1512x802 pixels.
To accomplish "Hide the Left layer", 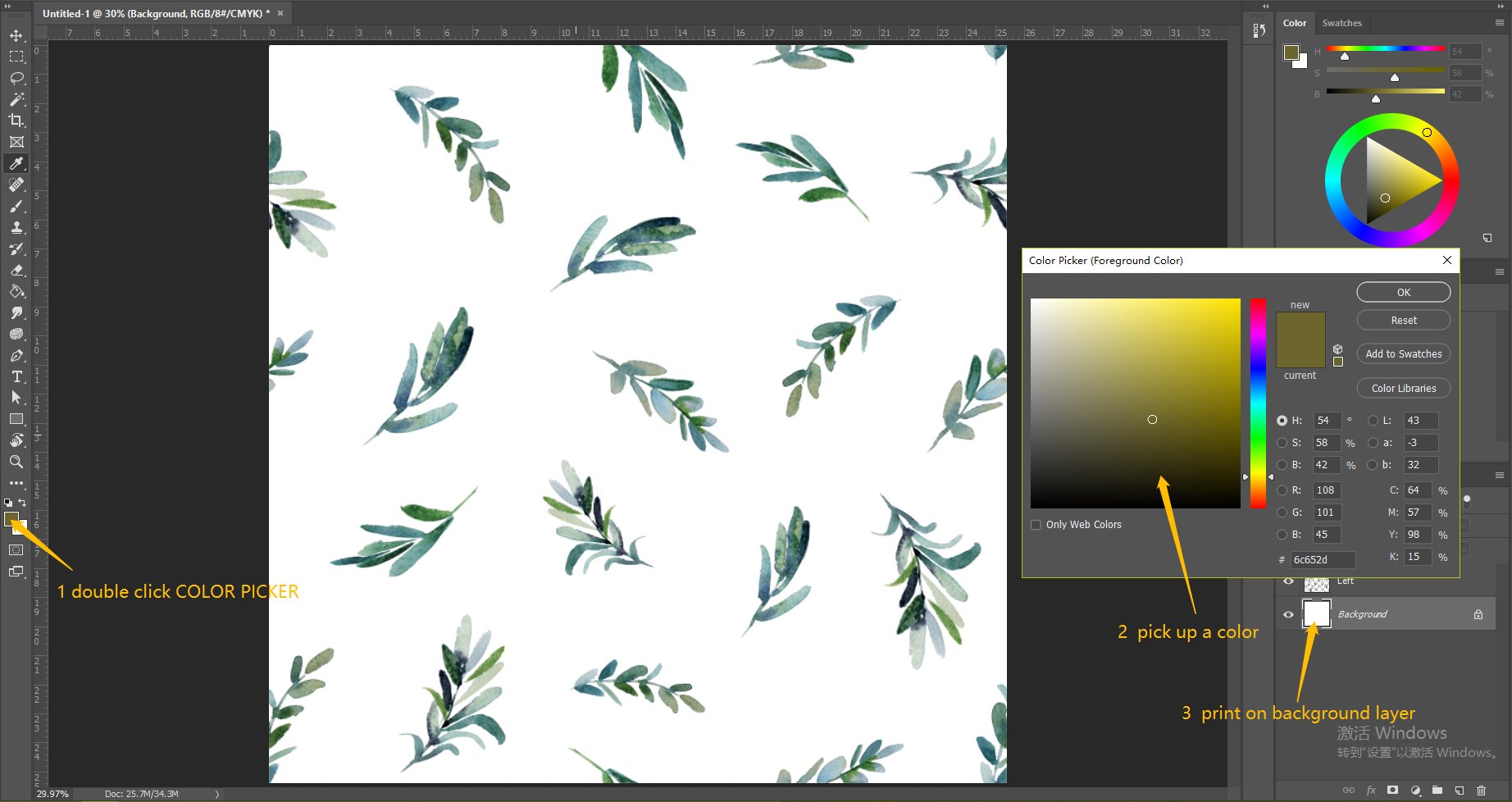I will [1288, 581].
